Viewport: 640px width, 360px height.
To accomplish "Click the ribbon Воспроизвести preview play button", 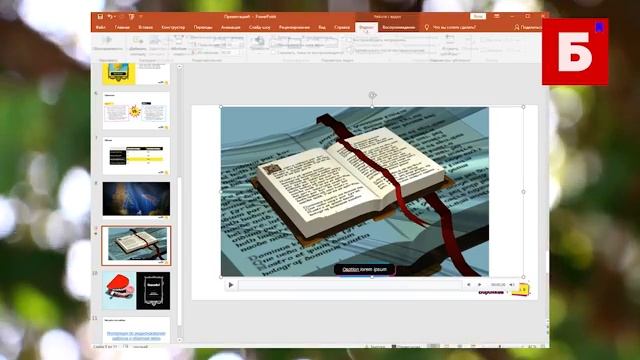I will (107, 43).
